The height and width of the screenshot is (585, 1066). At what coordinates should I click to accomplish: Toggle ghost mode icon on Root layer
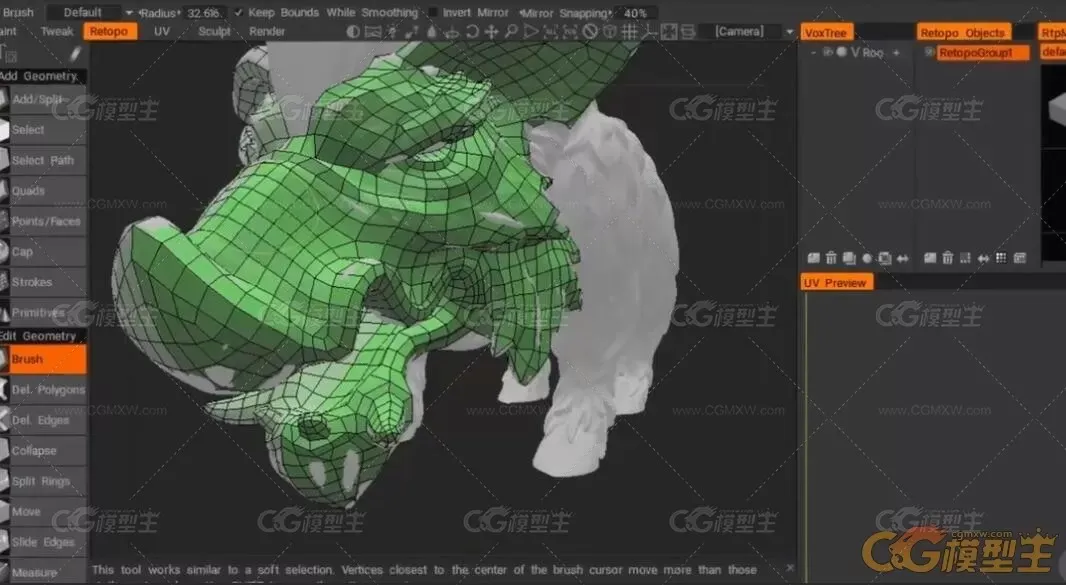coord(827,52)
